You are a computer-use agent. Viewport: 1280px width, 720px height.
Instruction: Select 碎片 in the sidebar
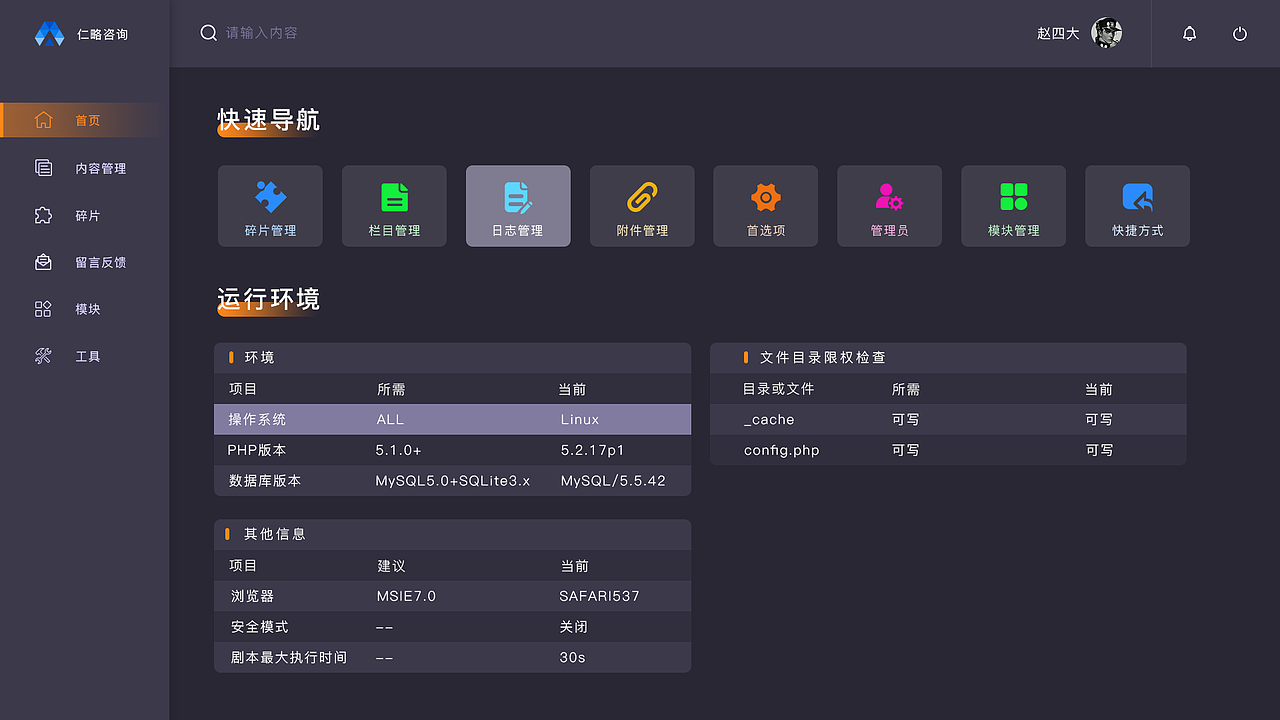tap(85, 215)
